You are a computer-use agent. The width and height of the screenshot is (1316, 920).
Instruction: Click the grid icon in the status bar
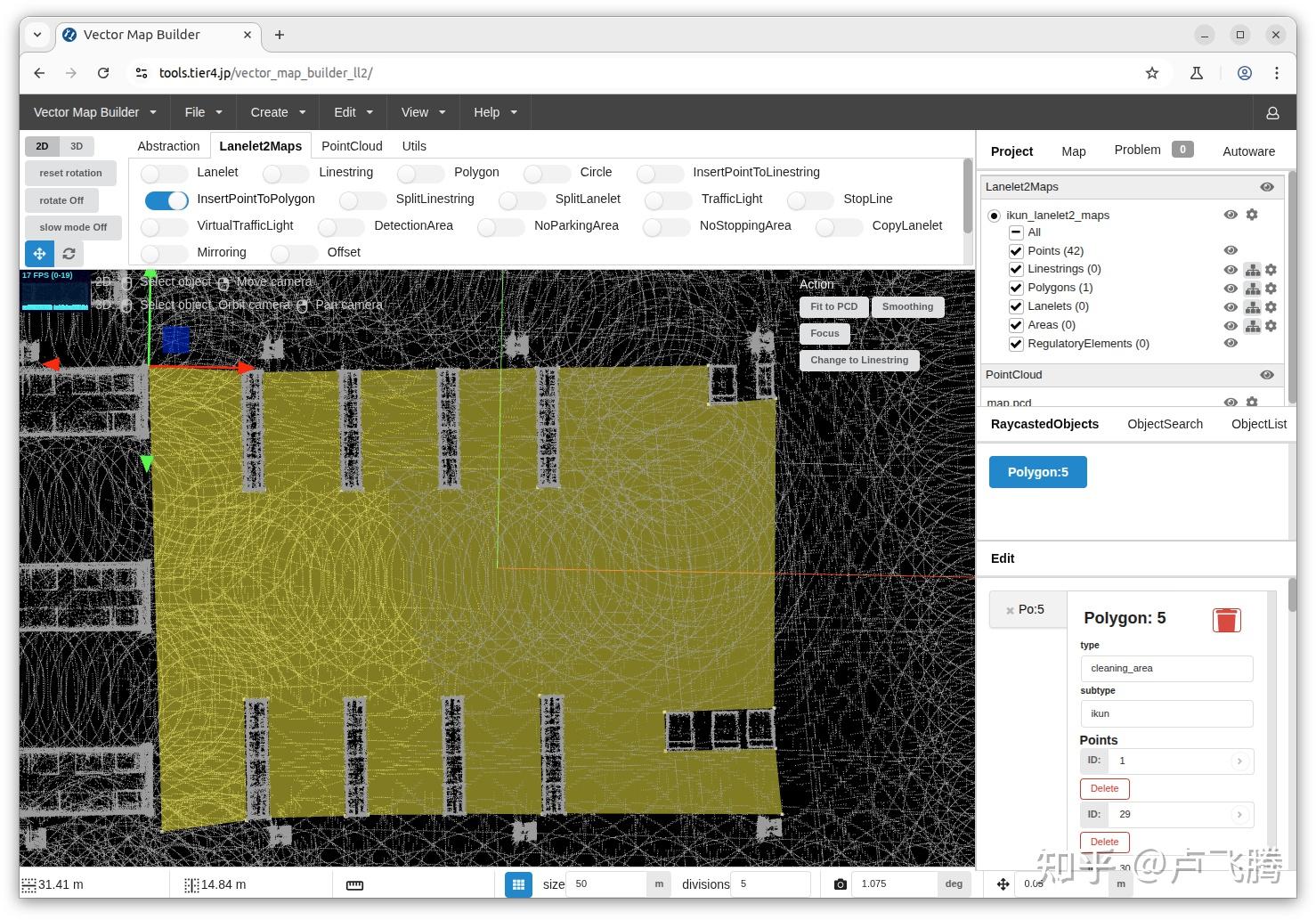(x=518, y=884)
